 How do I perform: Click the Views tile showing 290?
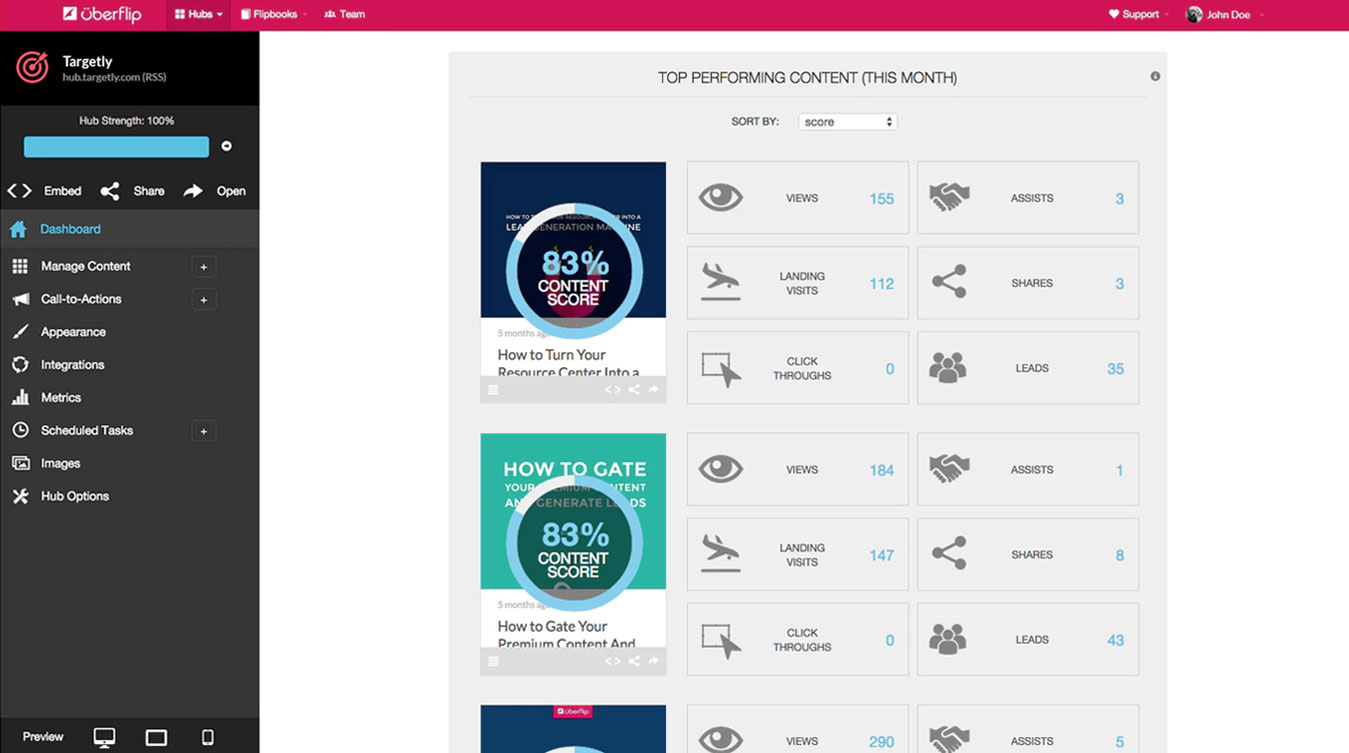click(798, 729)
